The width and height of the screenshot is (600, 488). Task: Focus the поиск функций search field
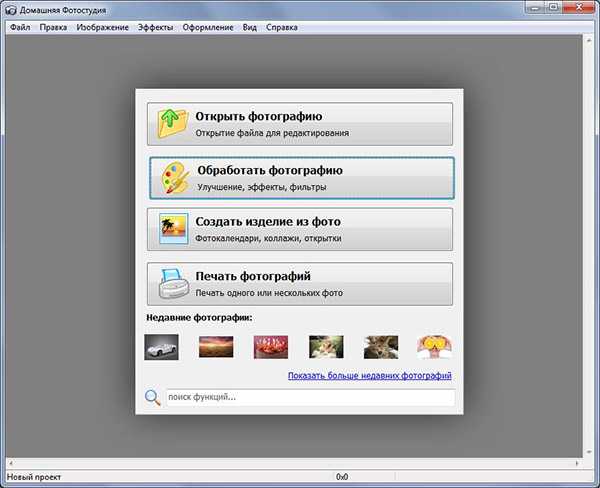[x=308, y=398]
